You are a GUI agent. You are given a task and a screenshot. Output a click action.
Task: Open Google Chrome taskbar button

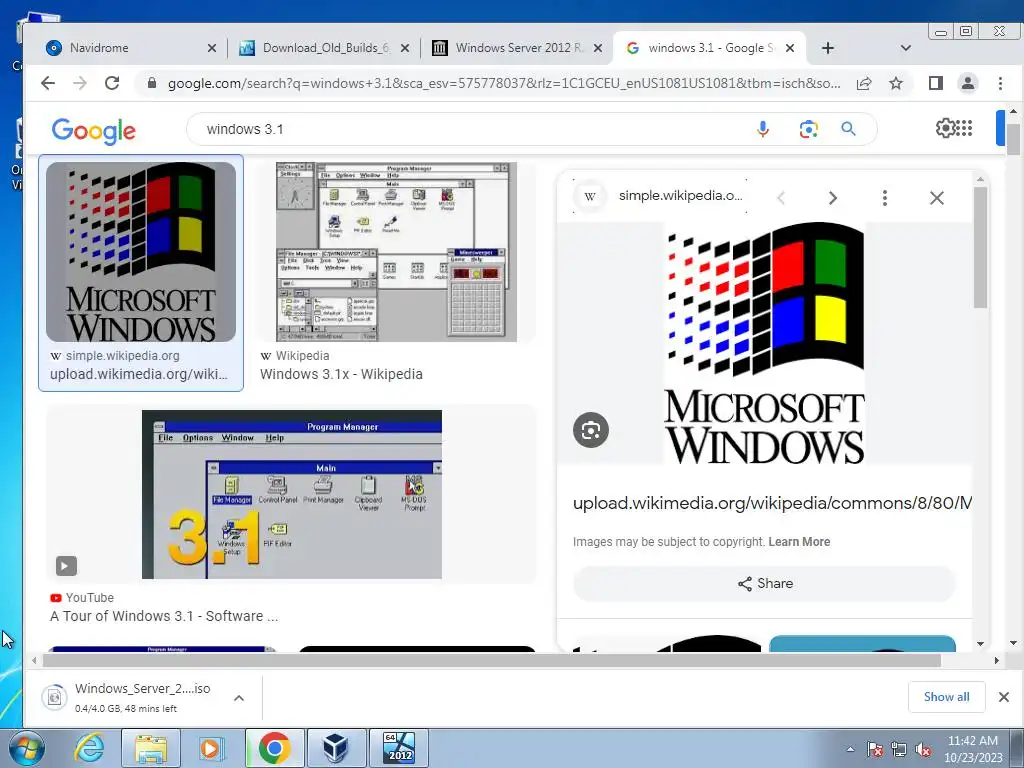pyautogui.click(x=274, y=748)
